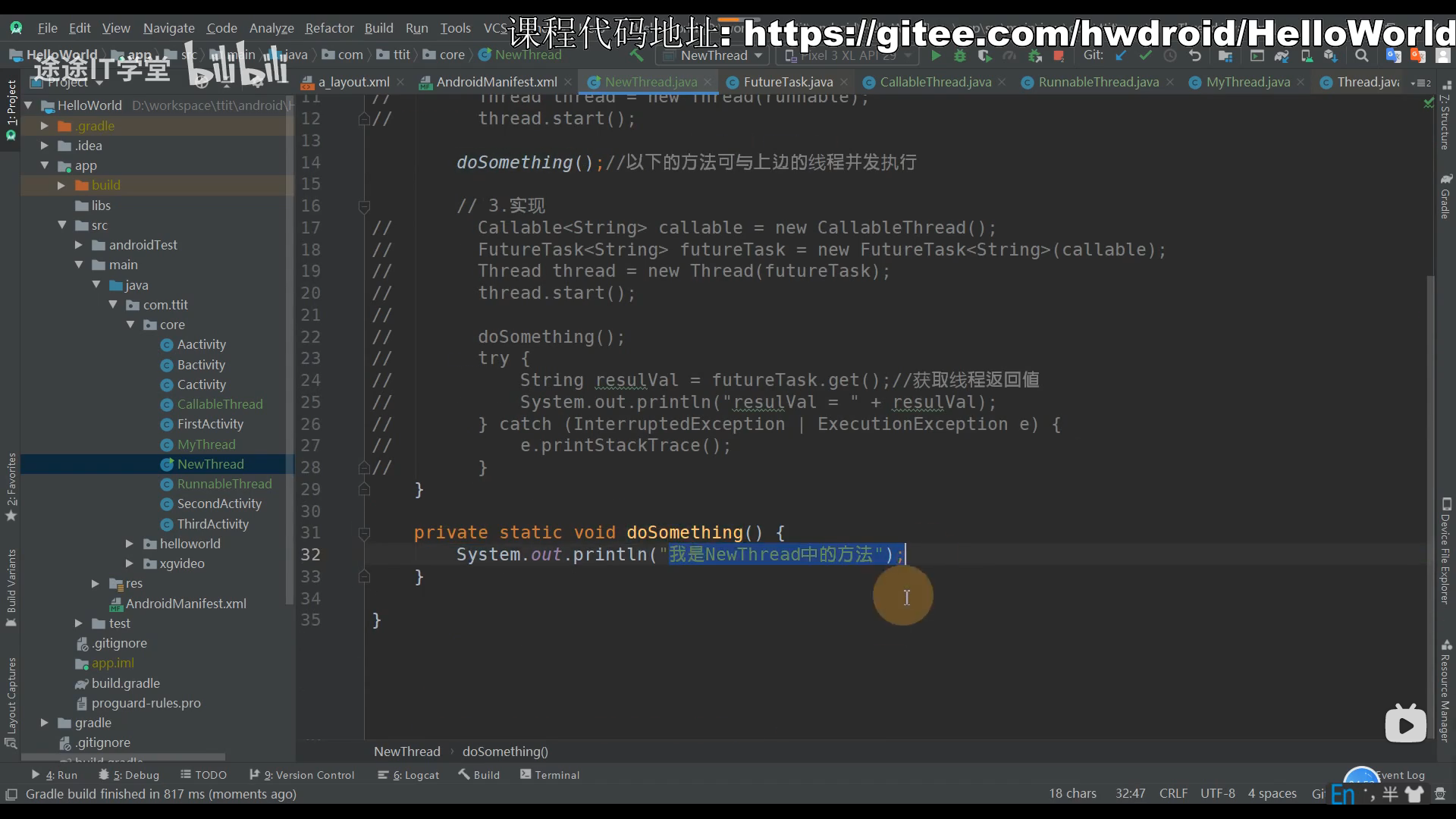1456x819 pixels.
Task: Open the NewThread run configuration dropdown
Action: tap(714, 55)
